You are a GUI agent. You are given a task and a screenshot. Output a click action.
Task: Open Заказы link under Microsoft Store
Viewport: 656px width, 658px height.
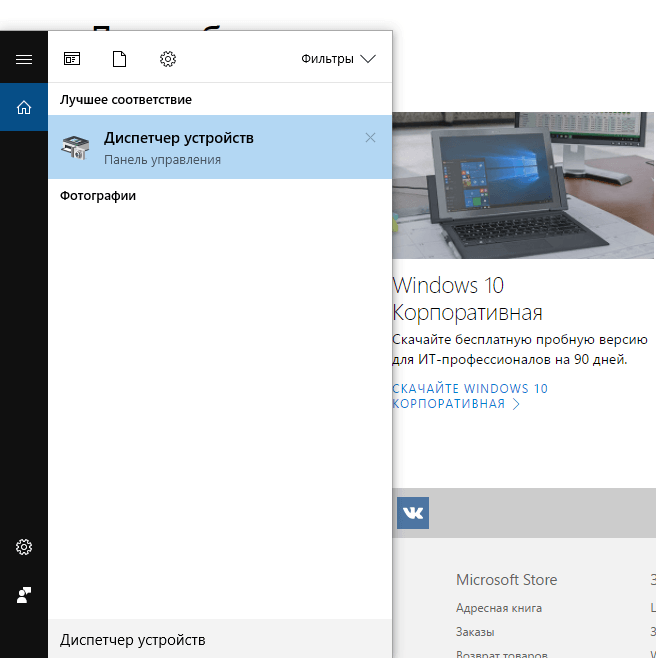(x=475, y=632)
